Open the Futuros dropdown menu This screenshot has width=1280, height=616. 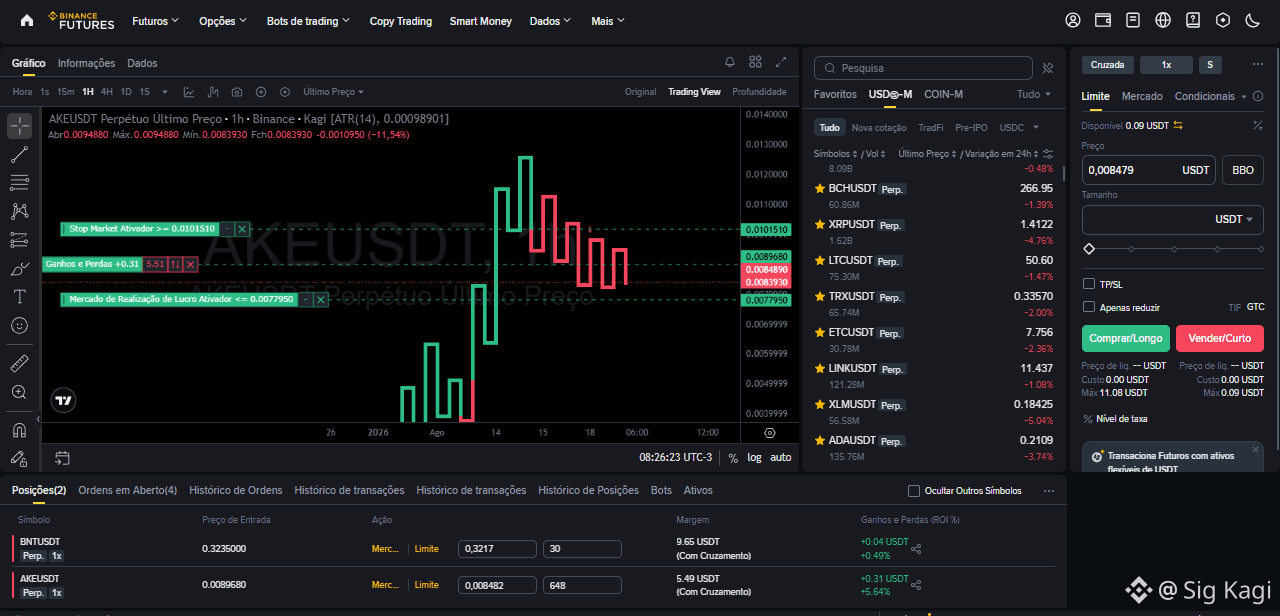(x=156, y=20)
